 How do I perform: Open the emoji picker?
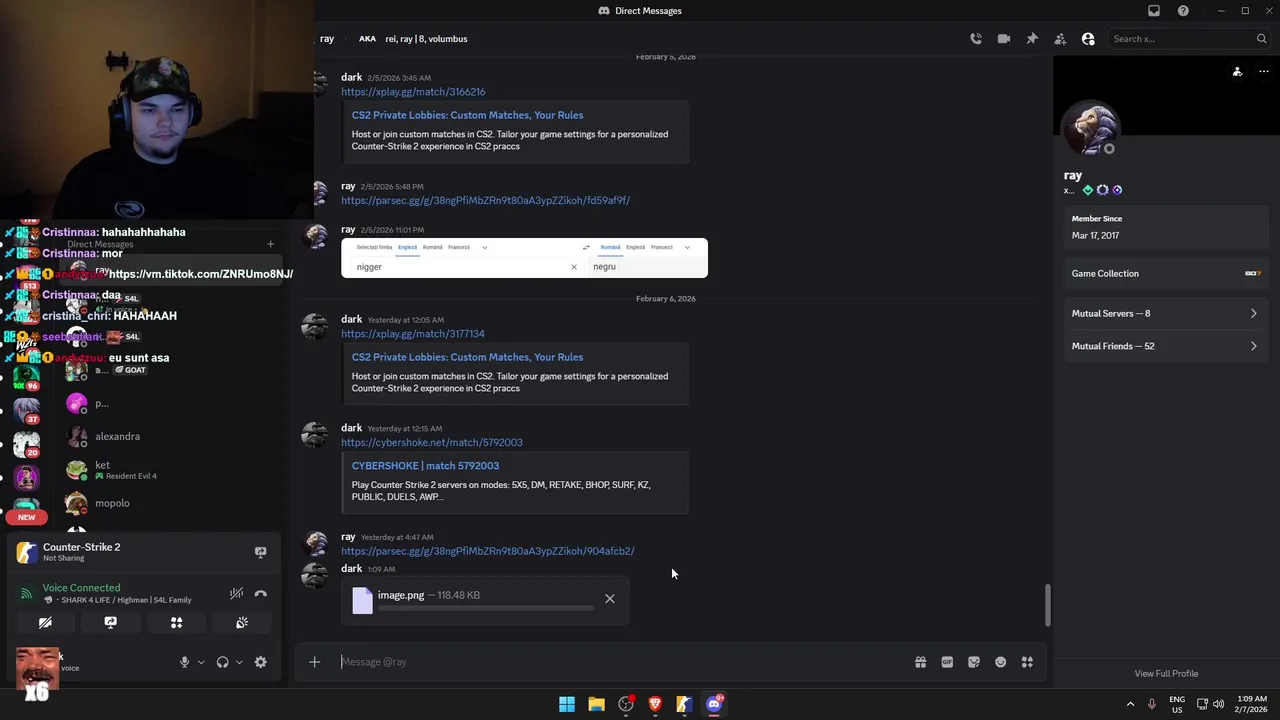1000,662
